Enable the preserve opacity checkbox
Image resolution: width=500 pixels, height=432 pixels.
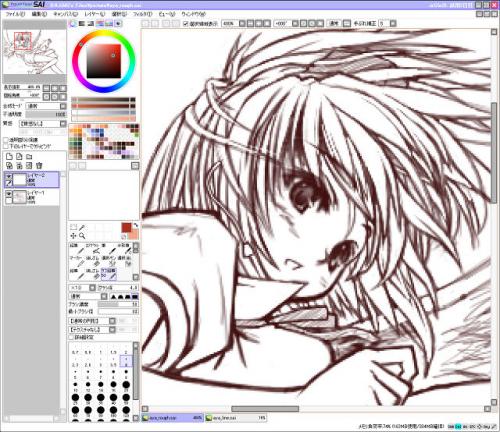pyautogui.click(x=6, y=140)
